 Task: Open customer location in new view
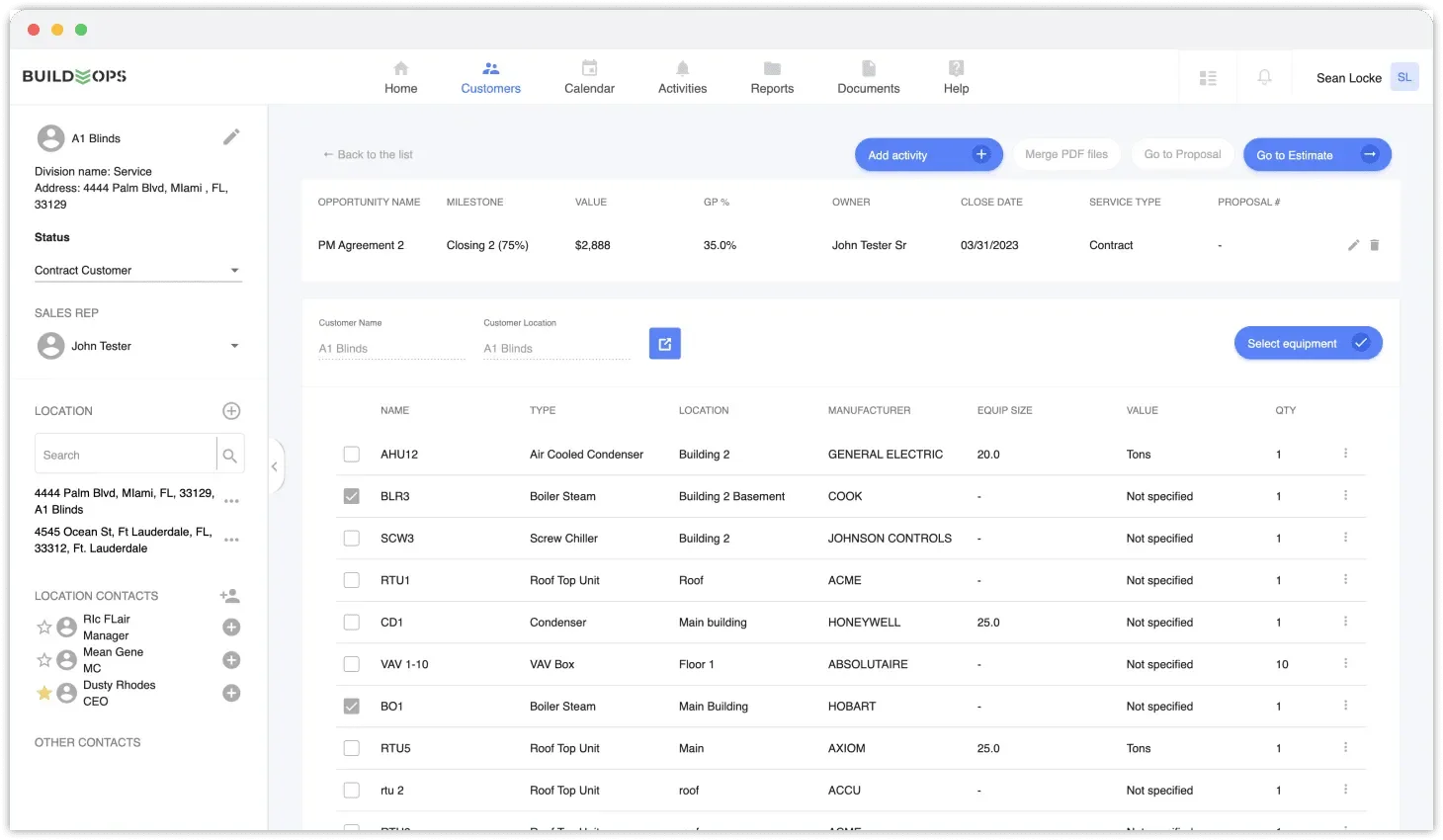pos(664,343)
